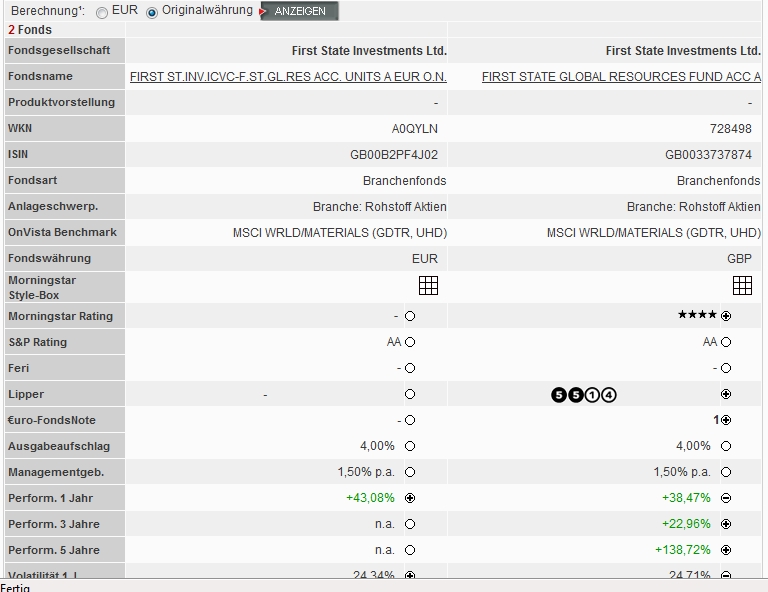
Task: Click the four-star Morningstar rating stars
Action: 696,316
